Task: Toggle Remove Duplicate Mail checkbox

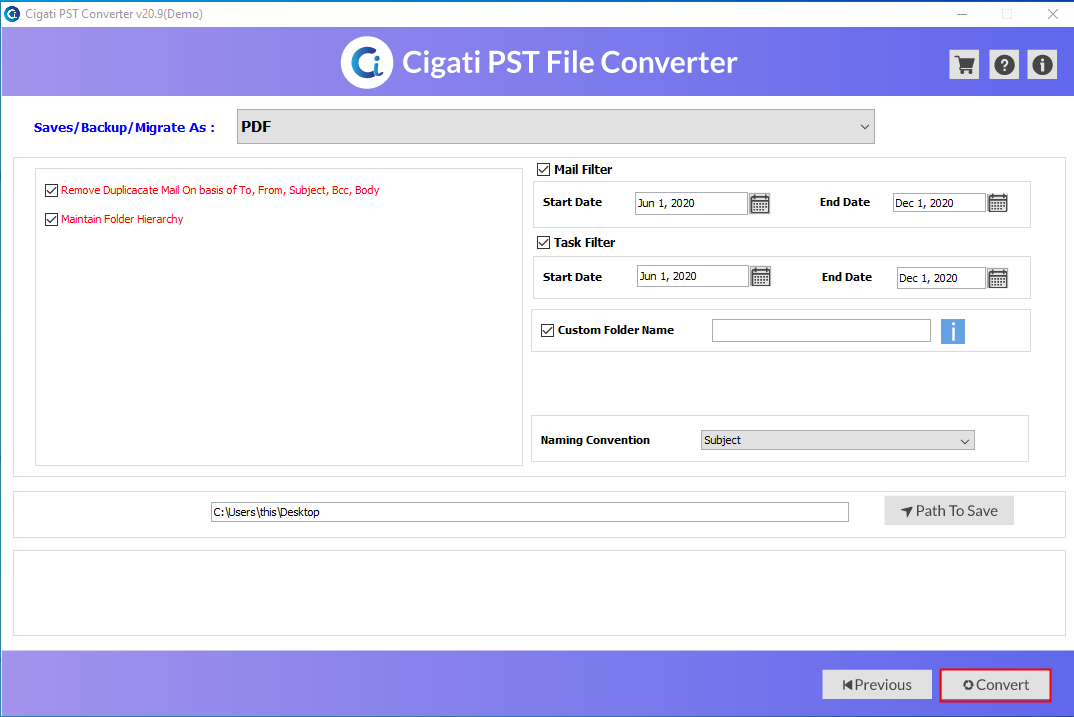Action: [x=51, y=190]
